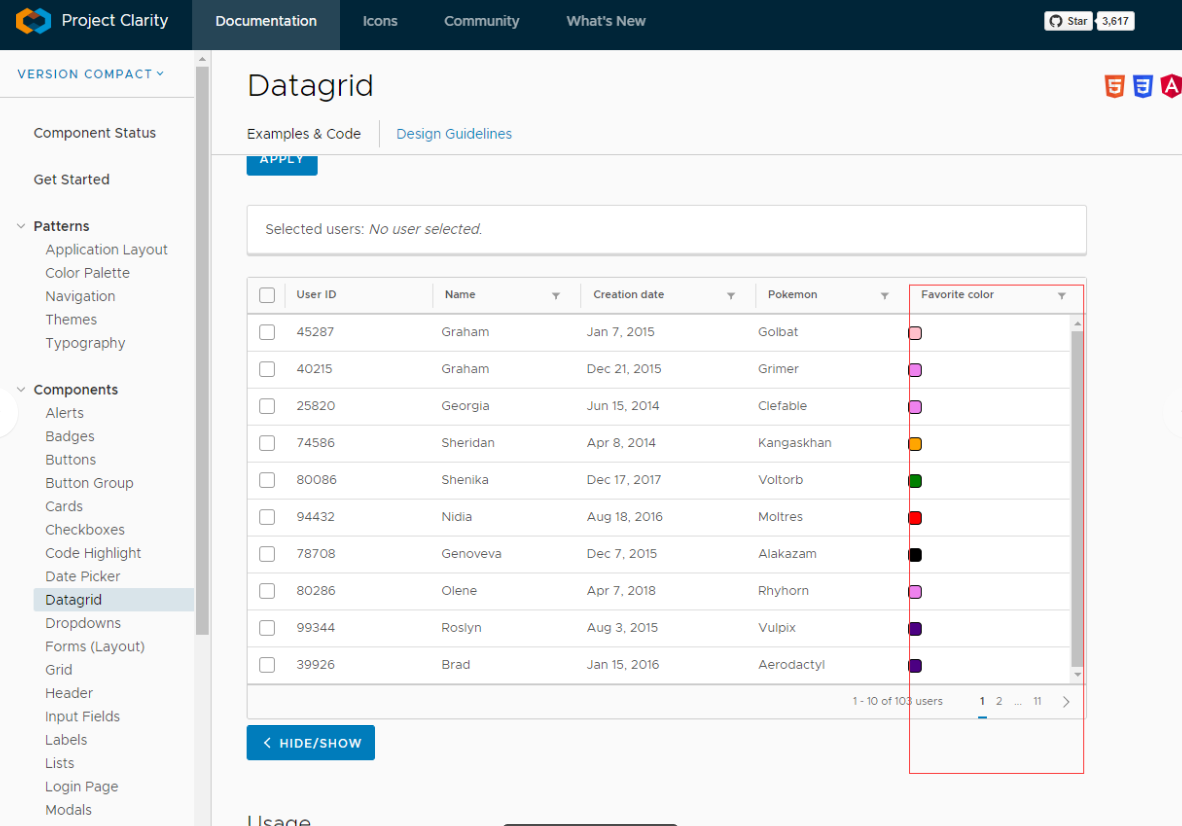
Task: Click the APPLY button
Action: (x=281, y=162)
